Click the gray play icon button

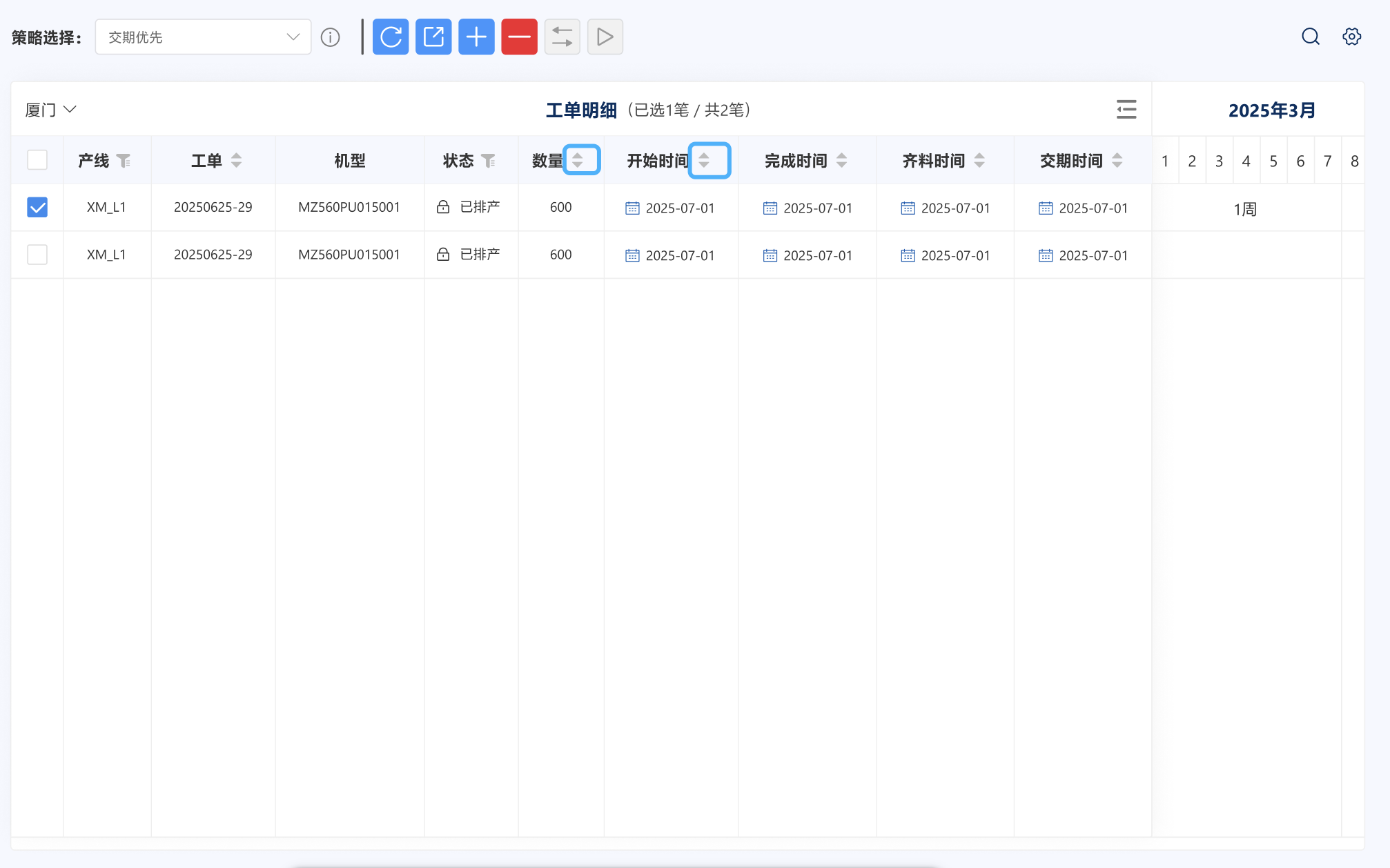coord(605,37)
